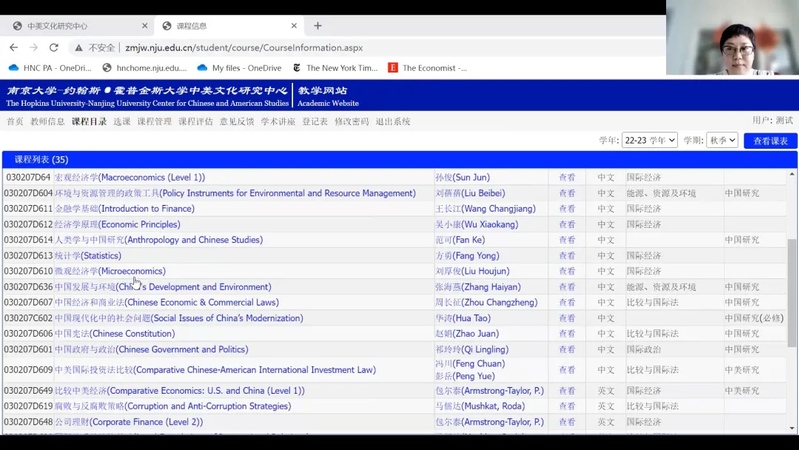Open the Introduction to Finance course link
799x450 pixels.
124,208
